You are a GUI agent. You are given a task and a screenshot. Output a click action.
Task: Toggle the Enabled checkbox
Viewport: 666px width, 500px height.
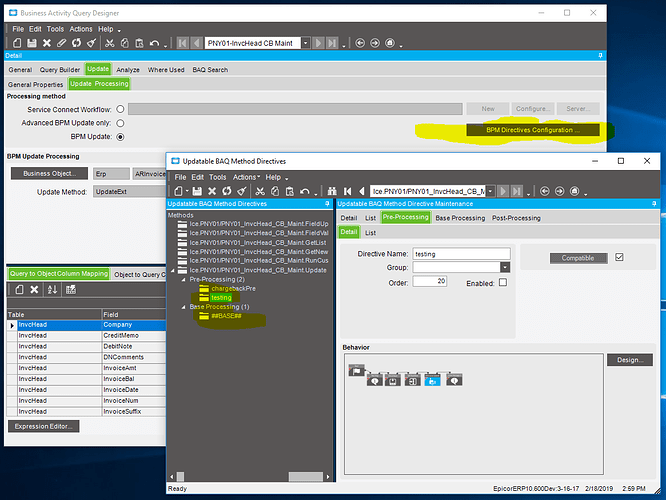503,282
